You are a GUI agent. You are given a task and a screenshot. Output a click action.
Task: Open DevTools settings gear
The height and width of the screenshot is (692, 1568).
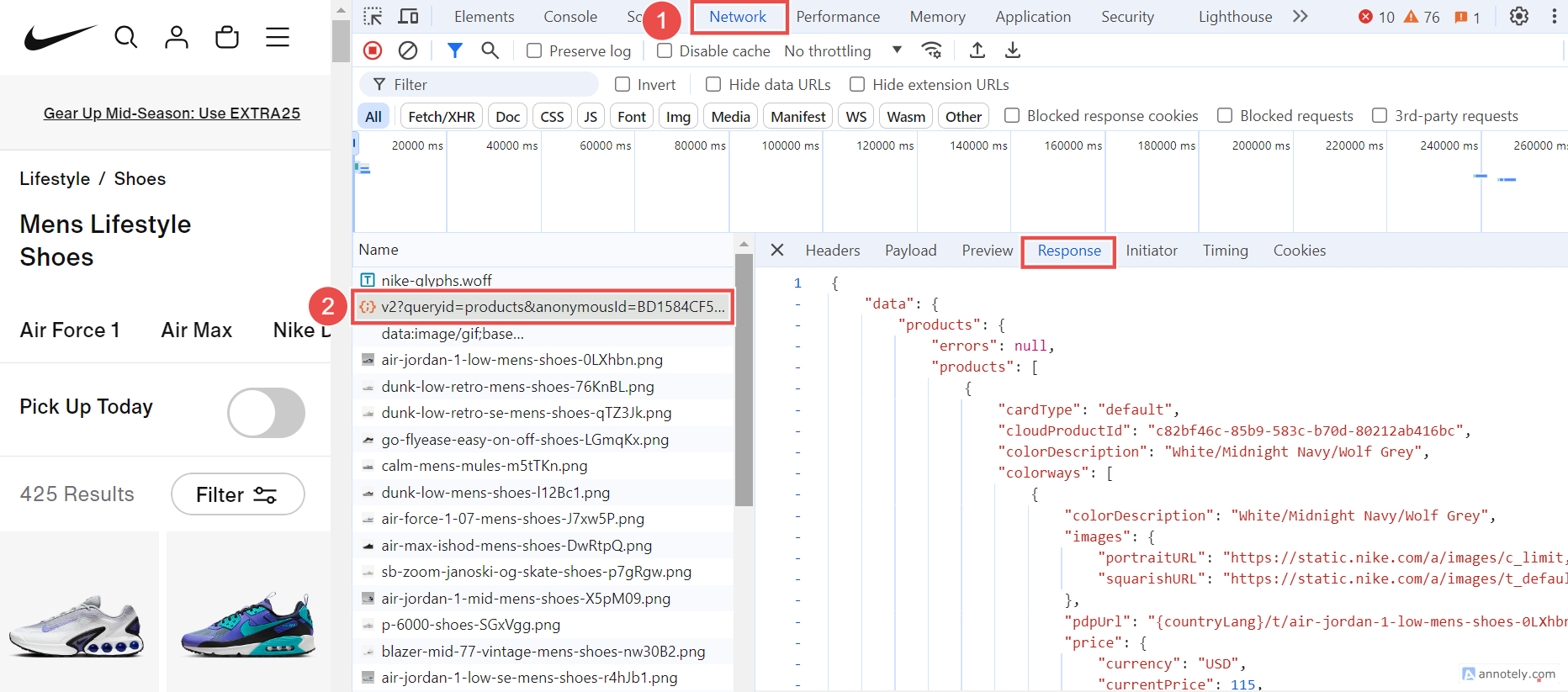[1519, 16]
